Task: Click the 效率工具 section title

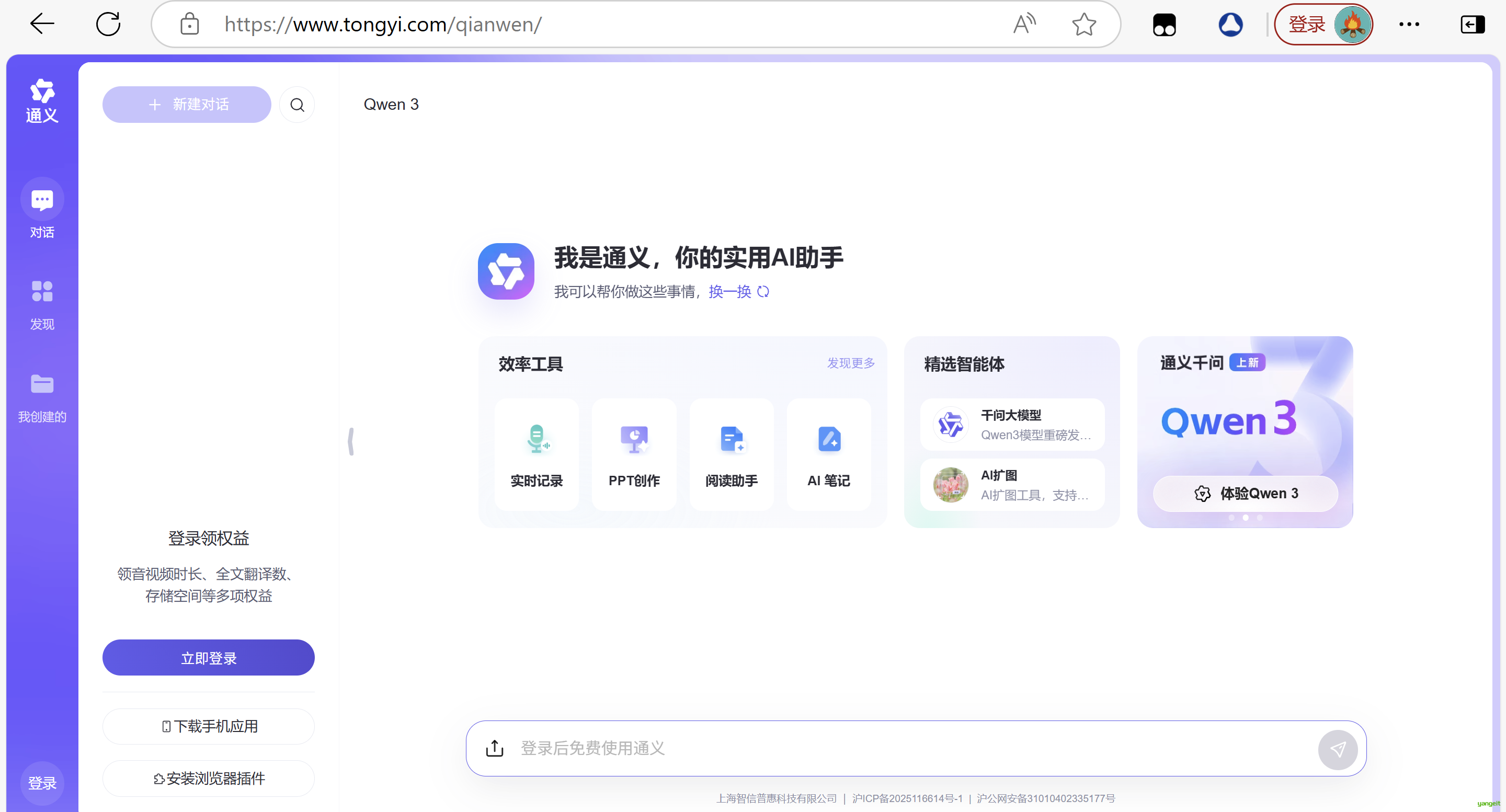Action: click(530, 363)
